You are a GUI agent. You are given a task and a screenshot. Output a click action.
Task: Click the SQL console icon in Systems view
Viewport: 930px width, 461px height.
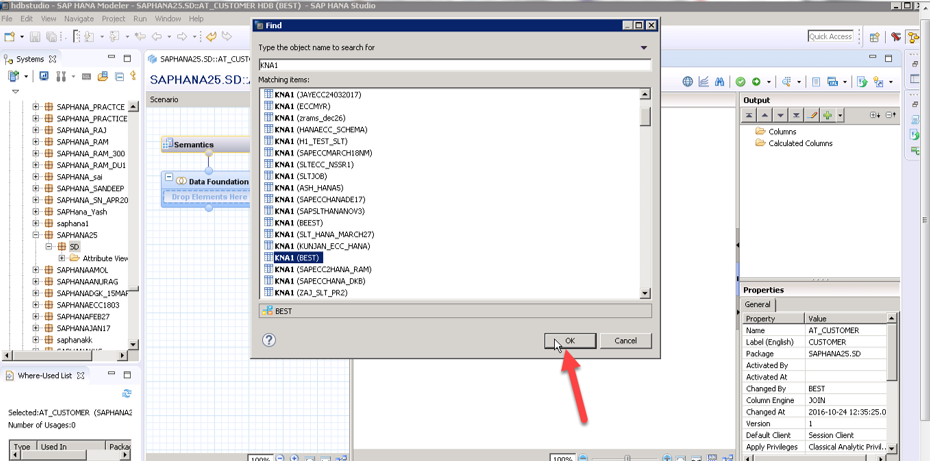(x=87, y=77)
